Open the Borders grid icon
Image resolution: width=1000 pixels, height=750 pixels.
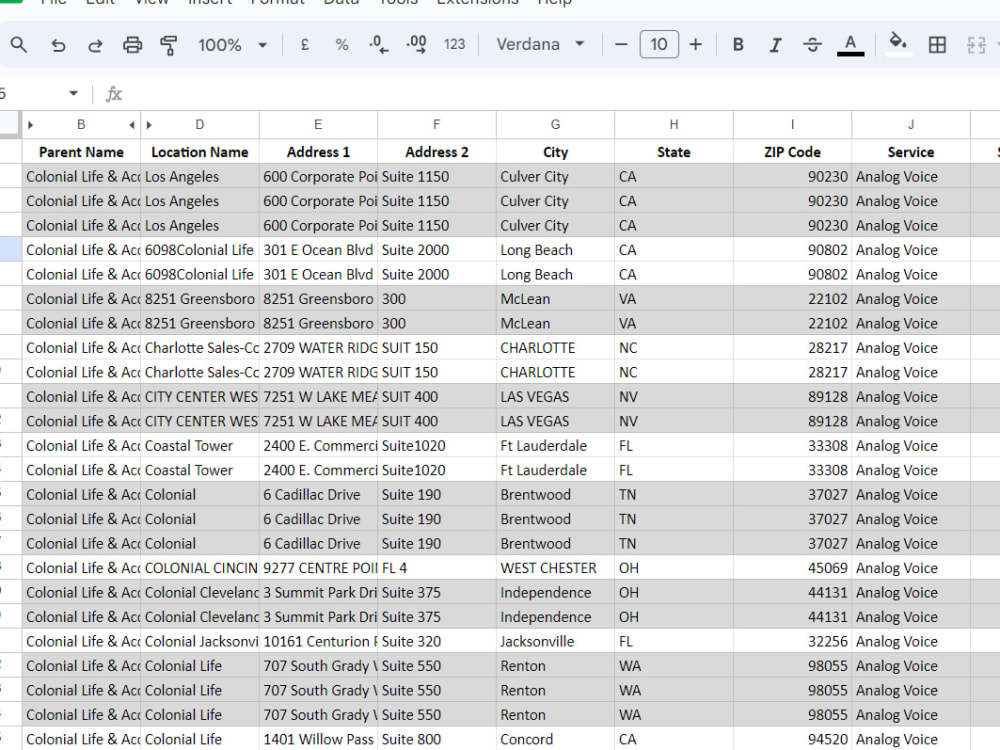937,45
